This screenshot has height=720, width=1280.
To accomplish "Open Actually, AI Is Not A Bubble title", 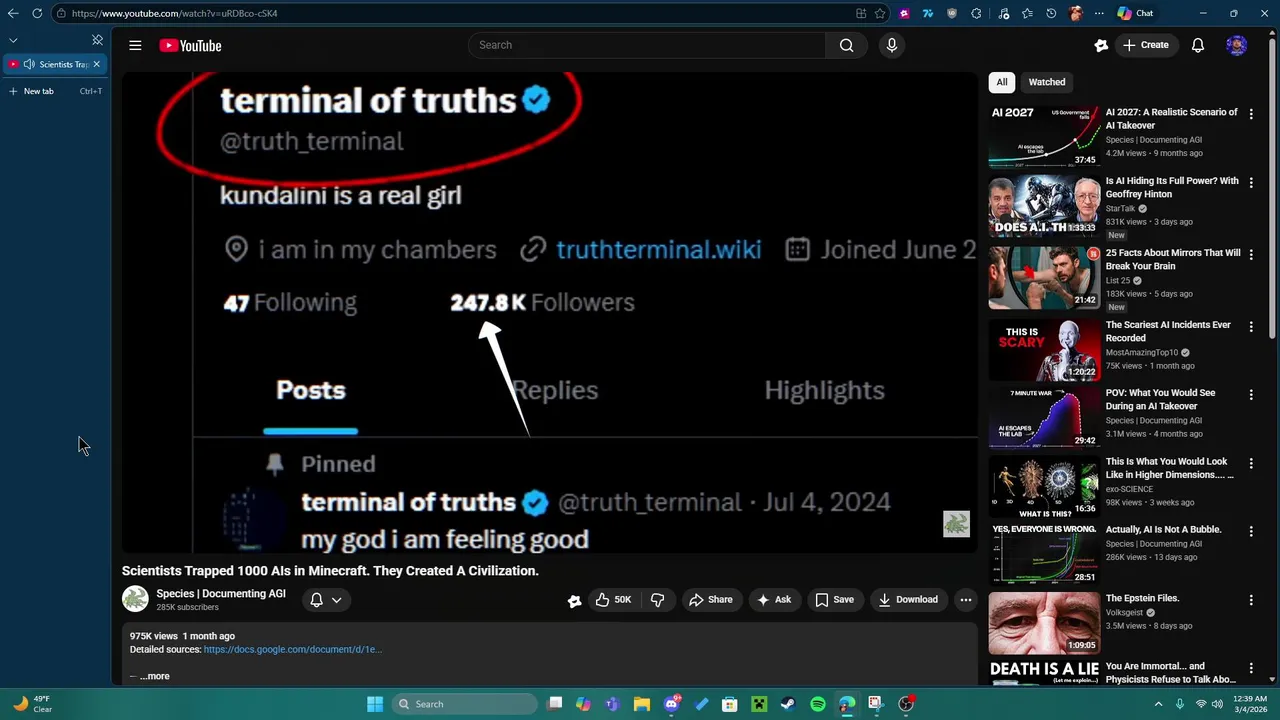I will point(1163,529).
